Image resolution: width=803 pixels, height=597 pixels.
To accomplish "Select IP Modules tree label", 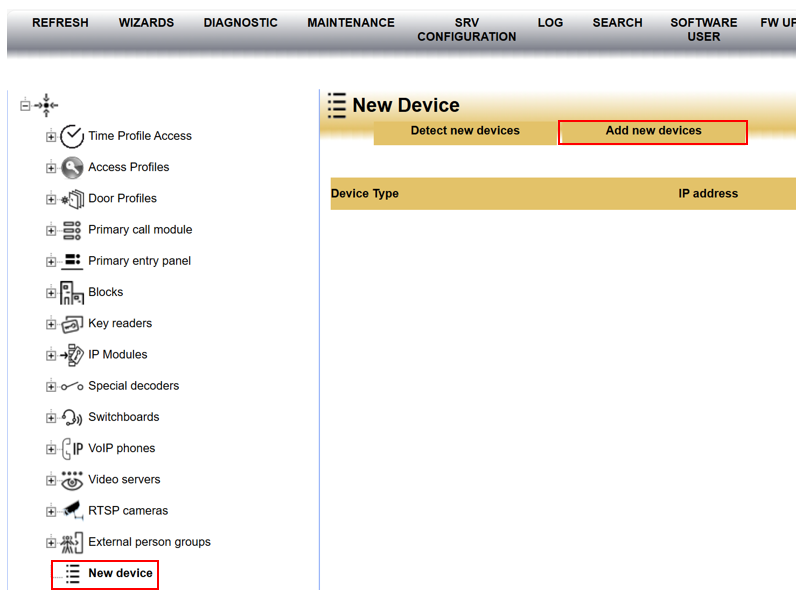I will (x=118, y=354).
